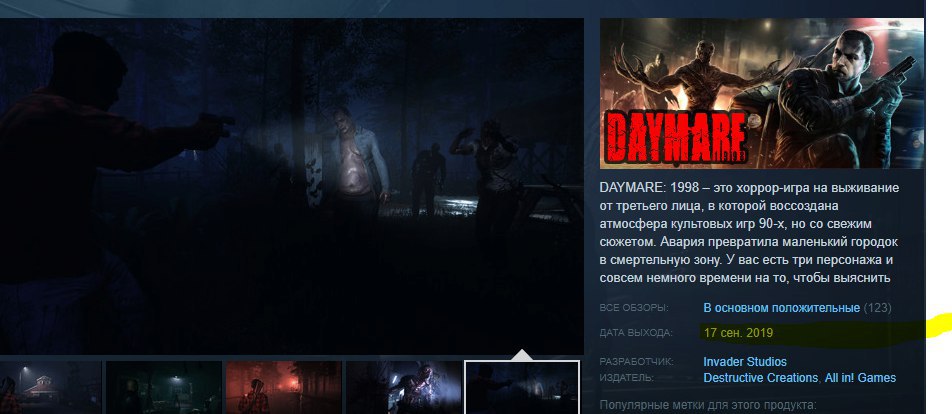Click the 'ДАТА ВЫХОДА:' label

636,333
